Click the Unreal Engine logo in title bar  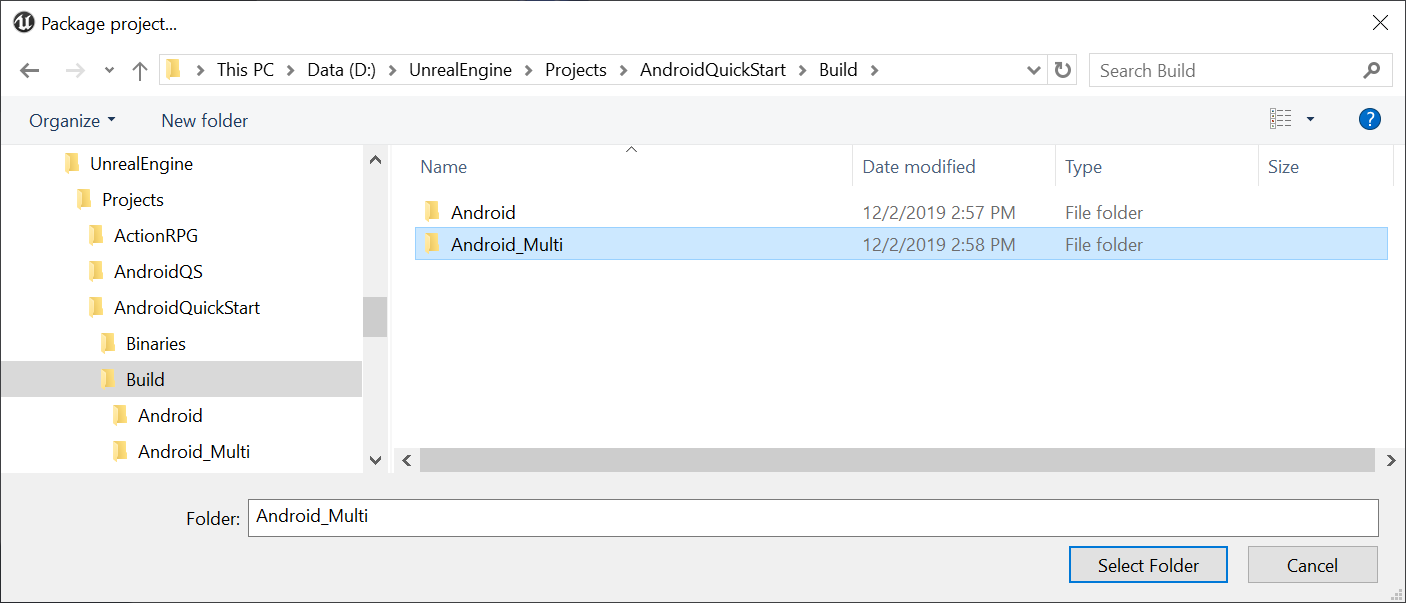coord(24,23)
